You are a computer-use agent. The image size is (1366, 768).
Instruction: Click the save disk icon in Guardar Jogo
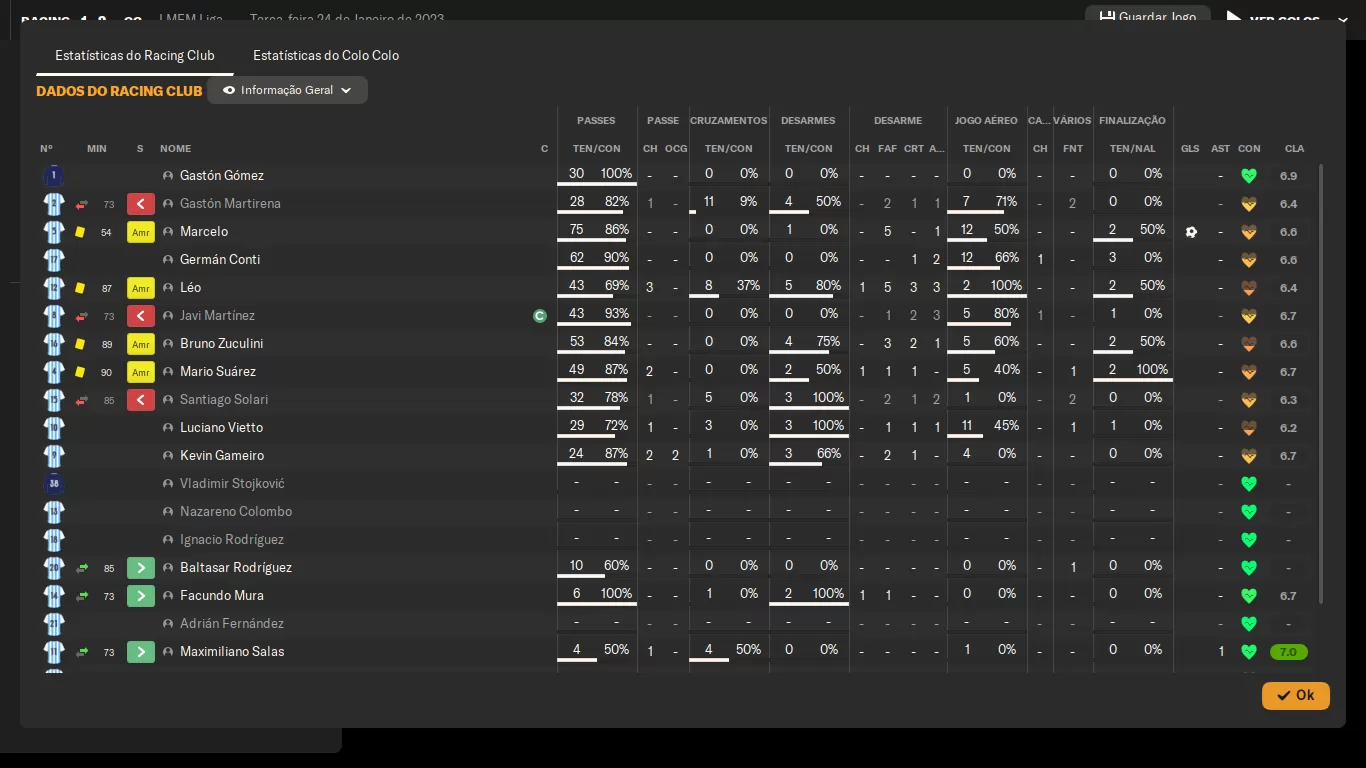pos(1107,17)
